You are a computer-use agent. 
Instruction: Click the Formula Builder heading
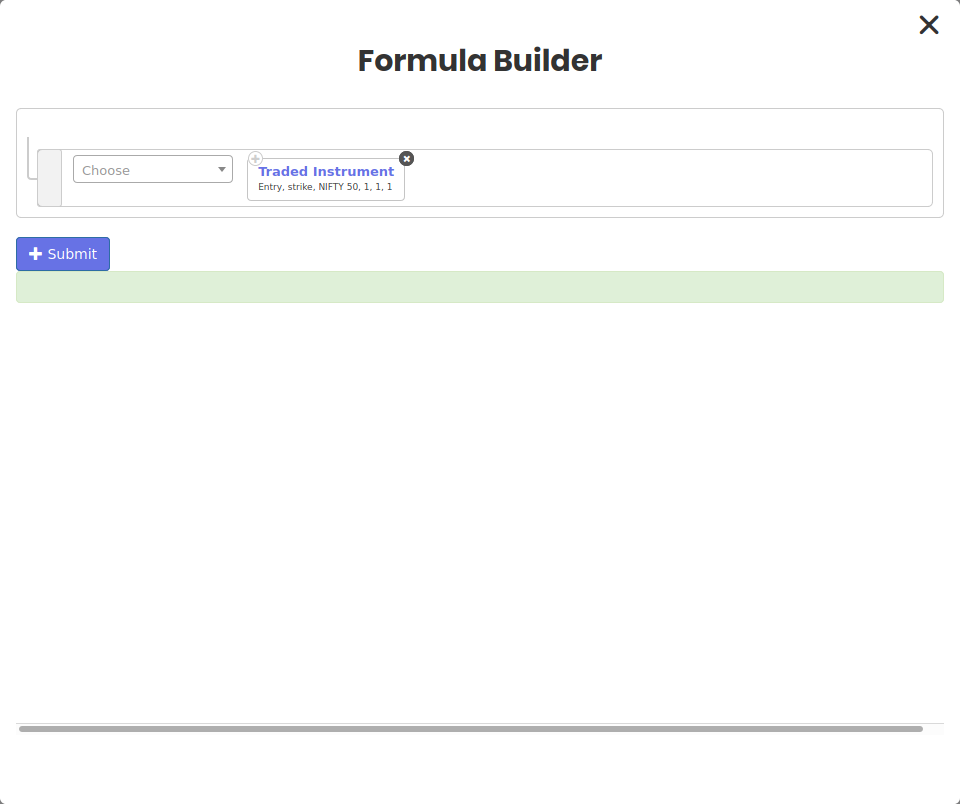[480, 61]
